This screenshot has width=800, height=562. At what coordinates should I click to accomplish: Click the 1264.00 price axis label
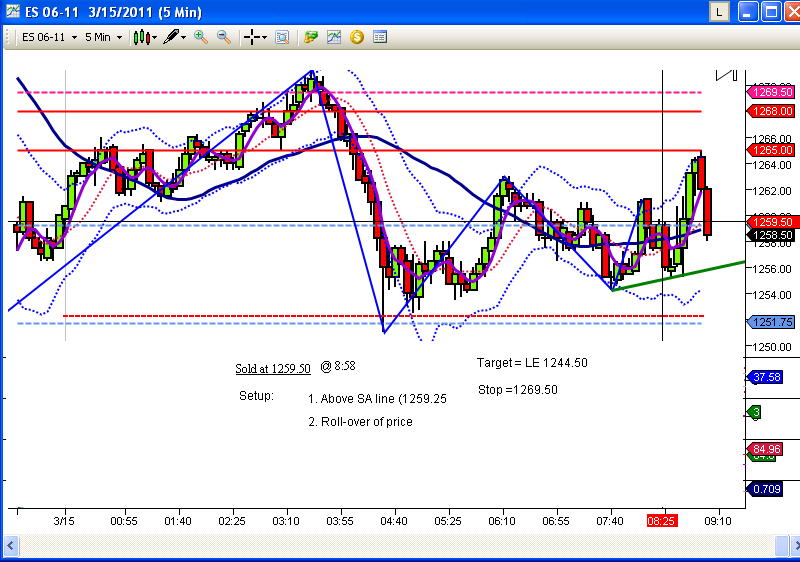[771, 165]
